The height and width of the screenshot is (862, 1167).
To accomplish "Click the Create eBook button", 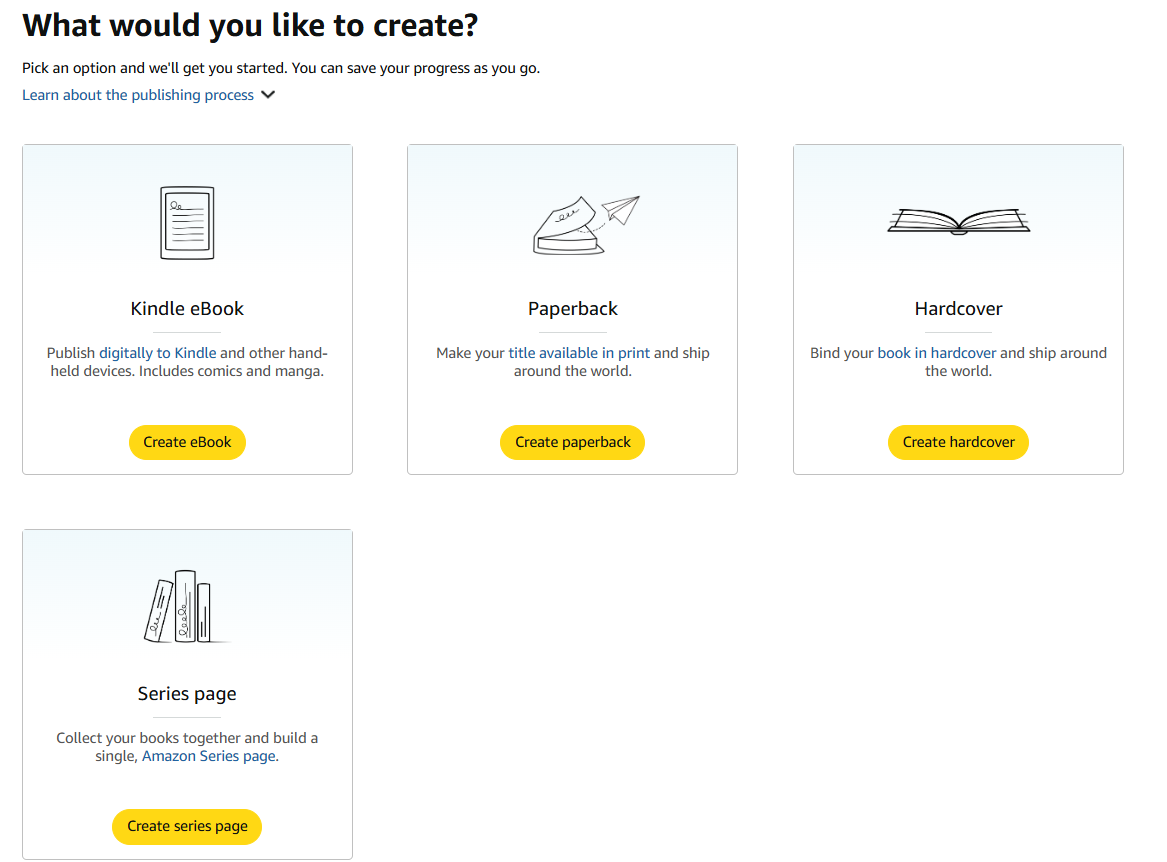I will 188,442.
